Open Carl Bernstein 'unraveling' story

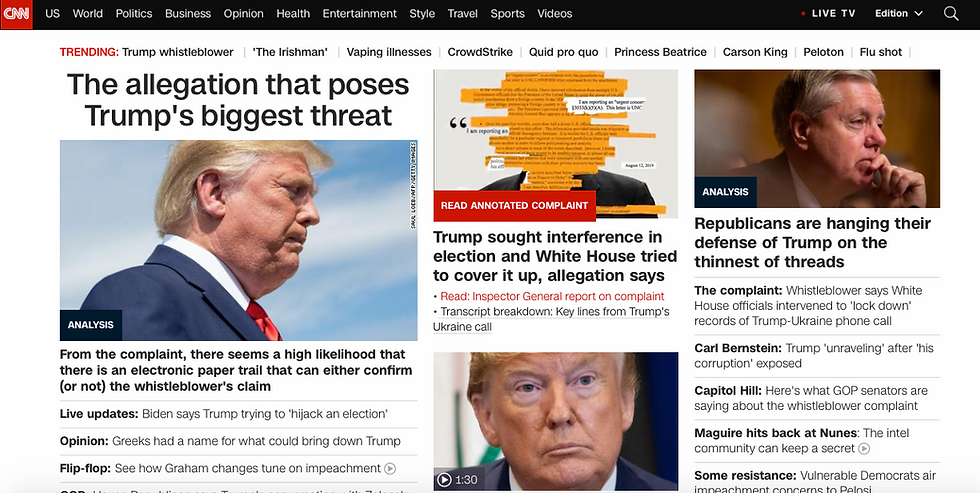pos(814,356)
